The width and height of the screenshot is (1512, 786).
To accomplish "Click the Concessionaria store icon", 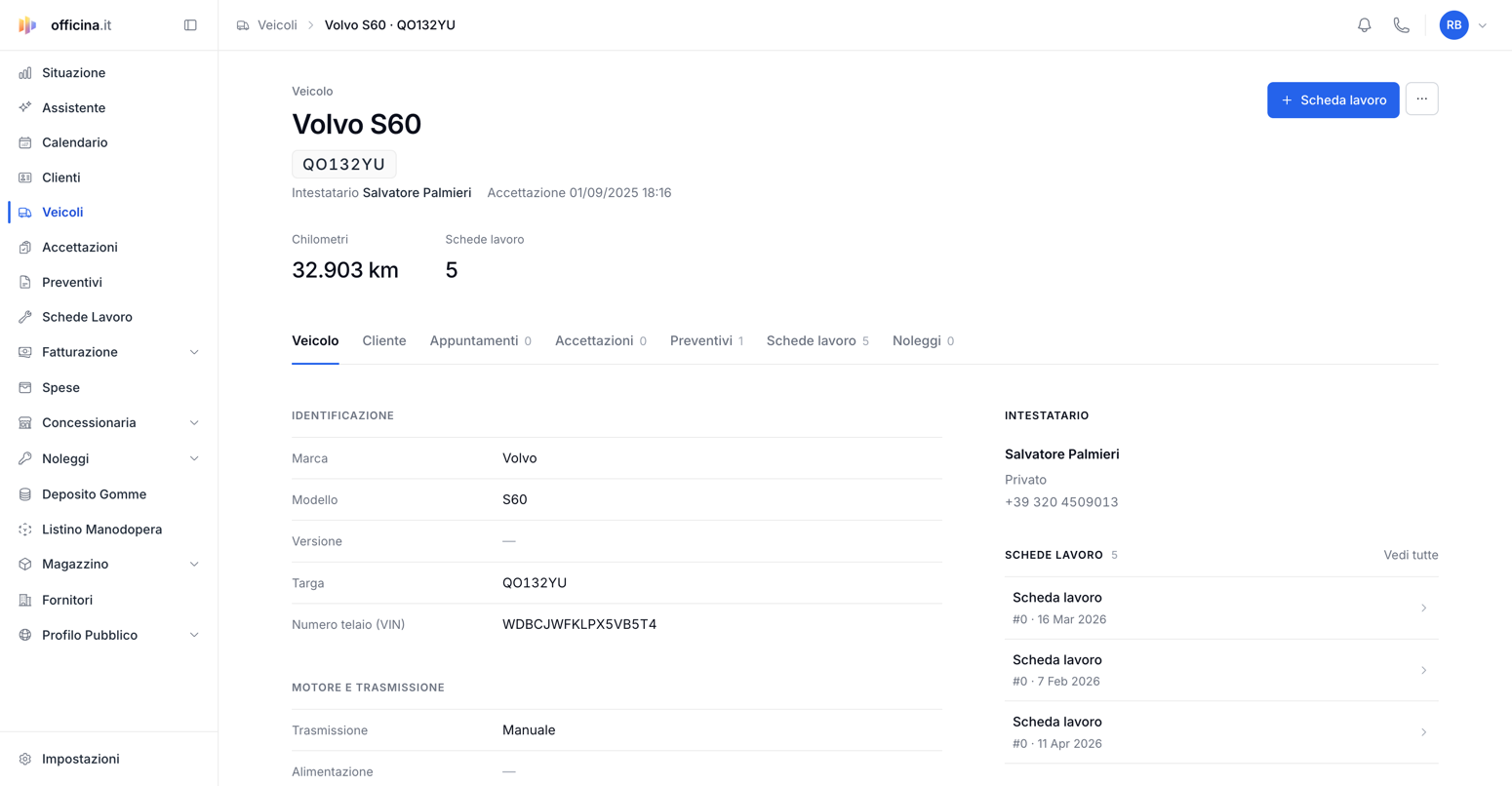I will click(x=25, y=423).
